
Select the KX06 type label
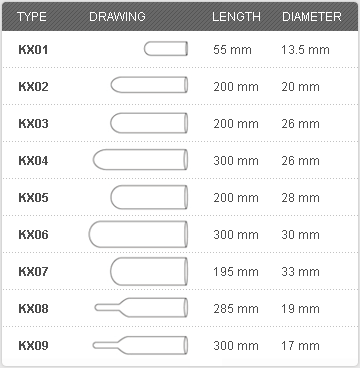pos(33,235)
